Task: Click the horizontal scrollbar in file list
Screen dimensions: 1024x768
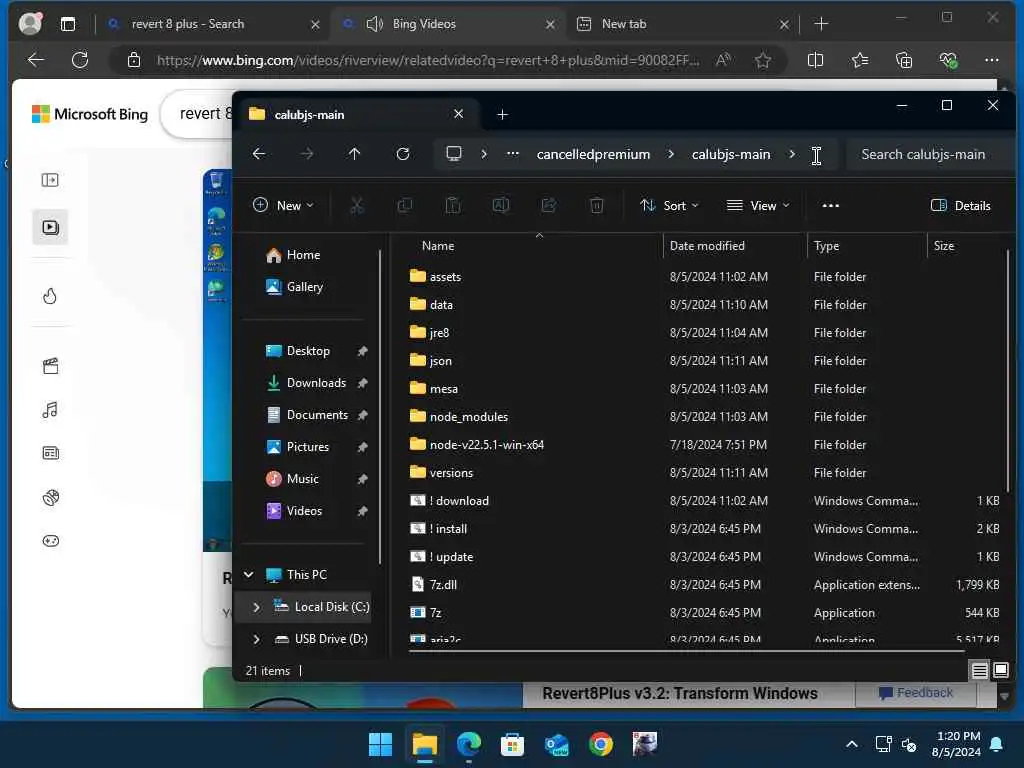Action: click(686, 651)
